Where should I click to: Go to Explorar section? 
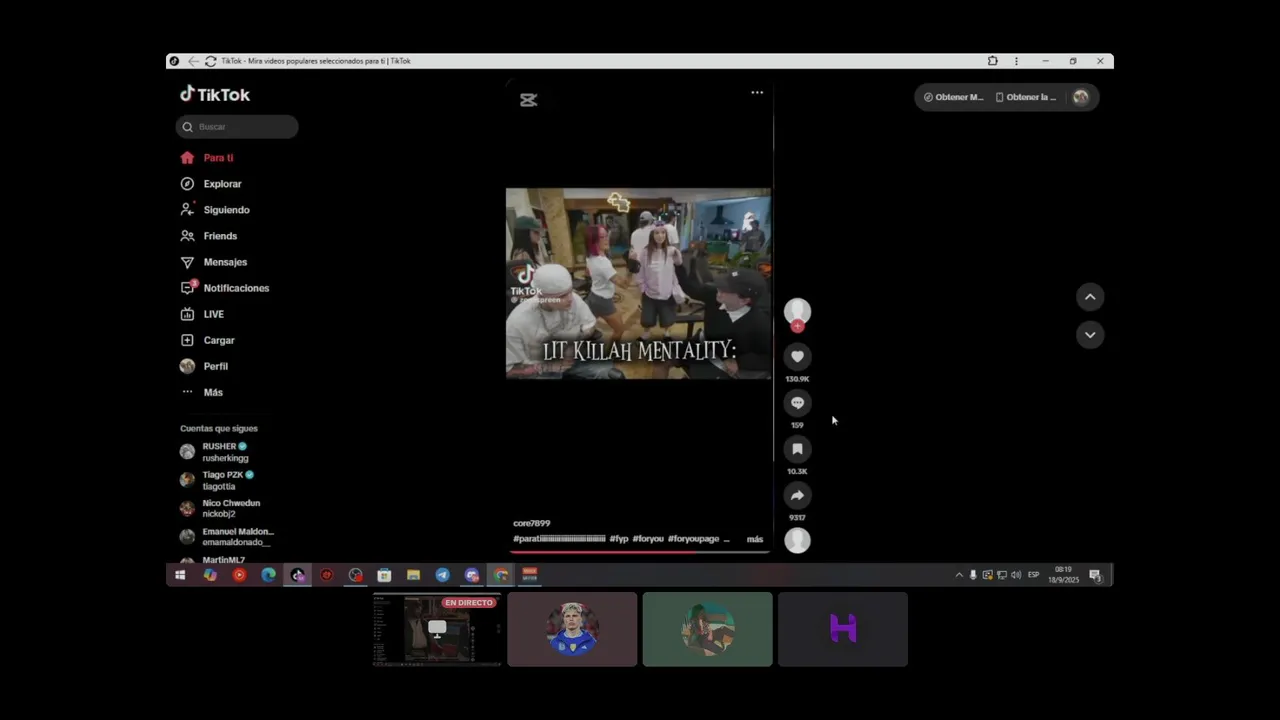[x=211, y=184]
